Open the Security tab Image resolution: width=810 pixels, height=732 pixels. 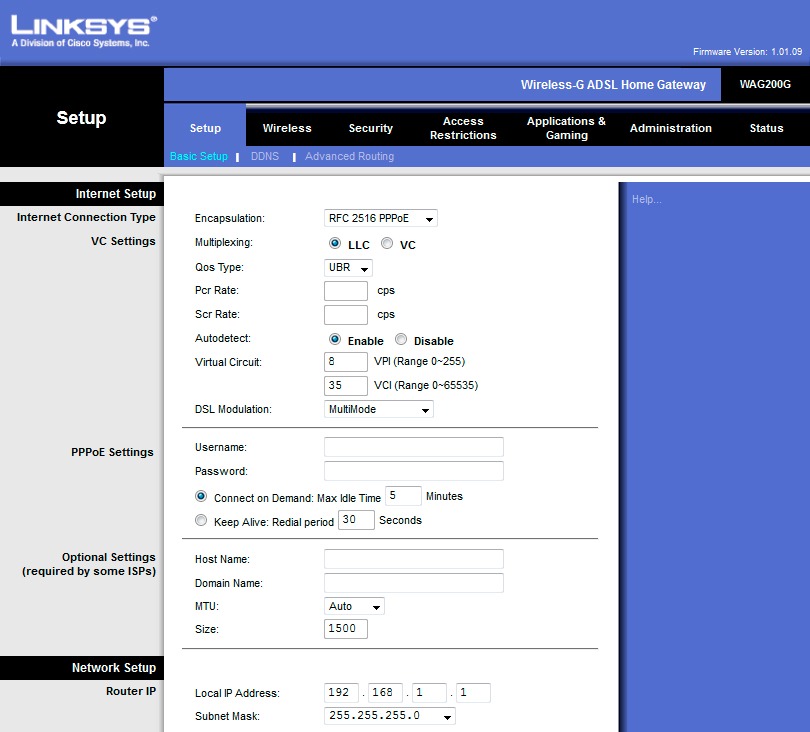click(x=370, y=128)
